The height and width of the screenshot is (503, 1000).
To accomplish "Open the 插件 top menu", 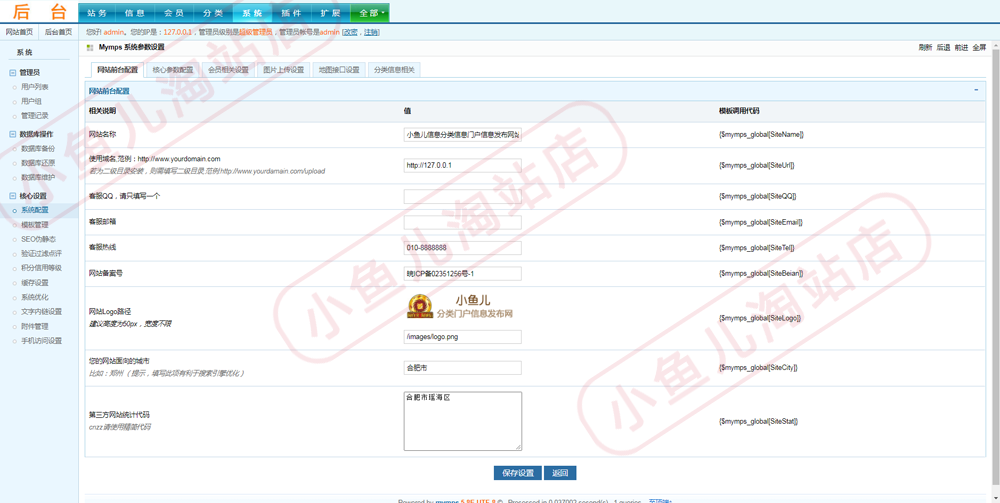I will point(291,13).
